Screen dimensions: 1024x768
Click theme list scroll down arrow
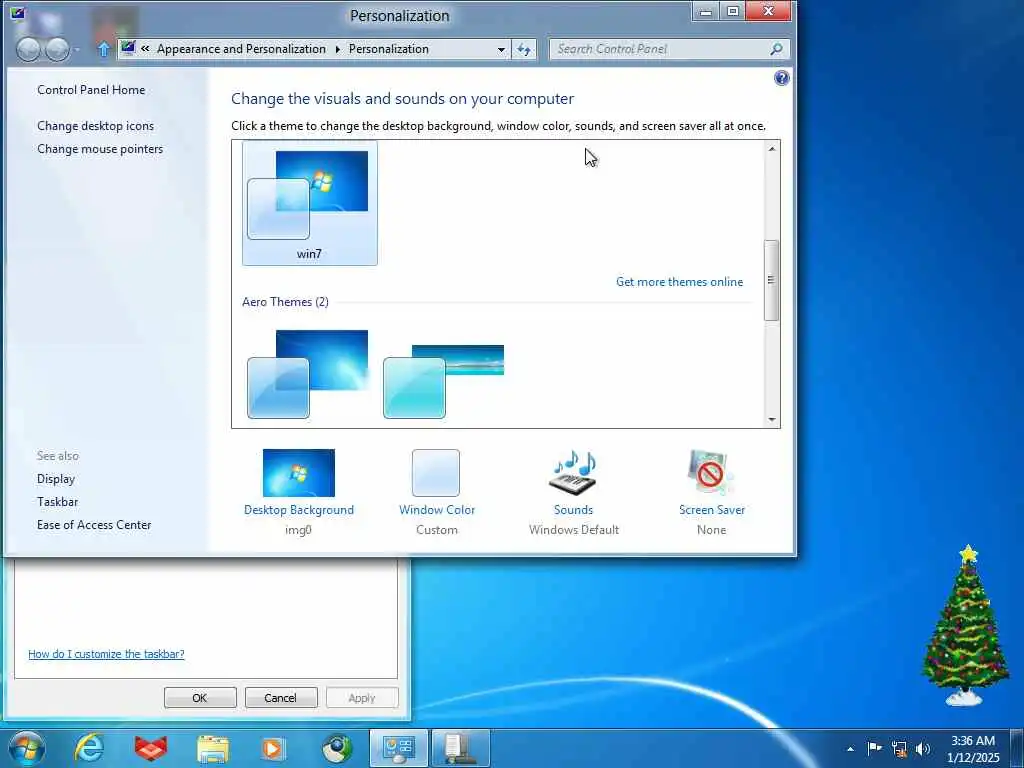[x=772, y=420]
